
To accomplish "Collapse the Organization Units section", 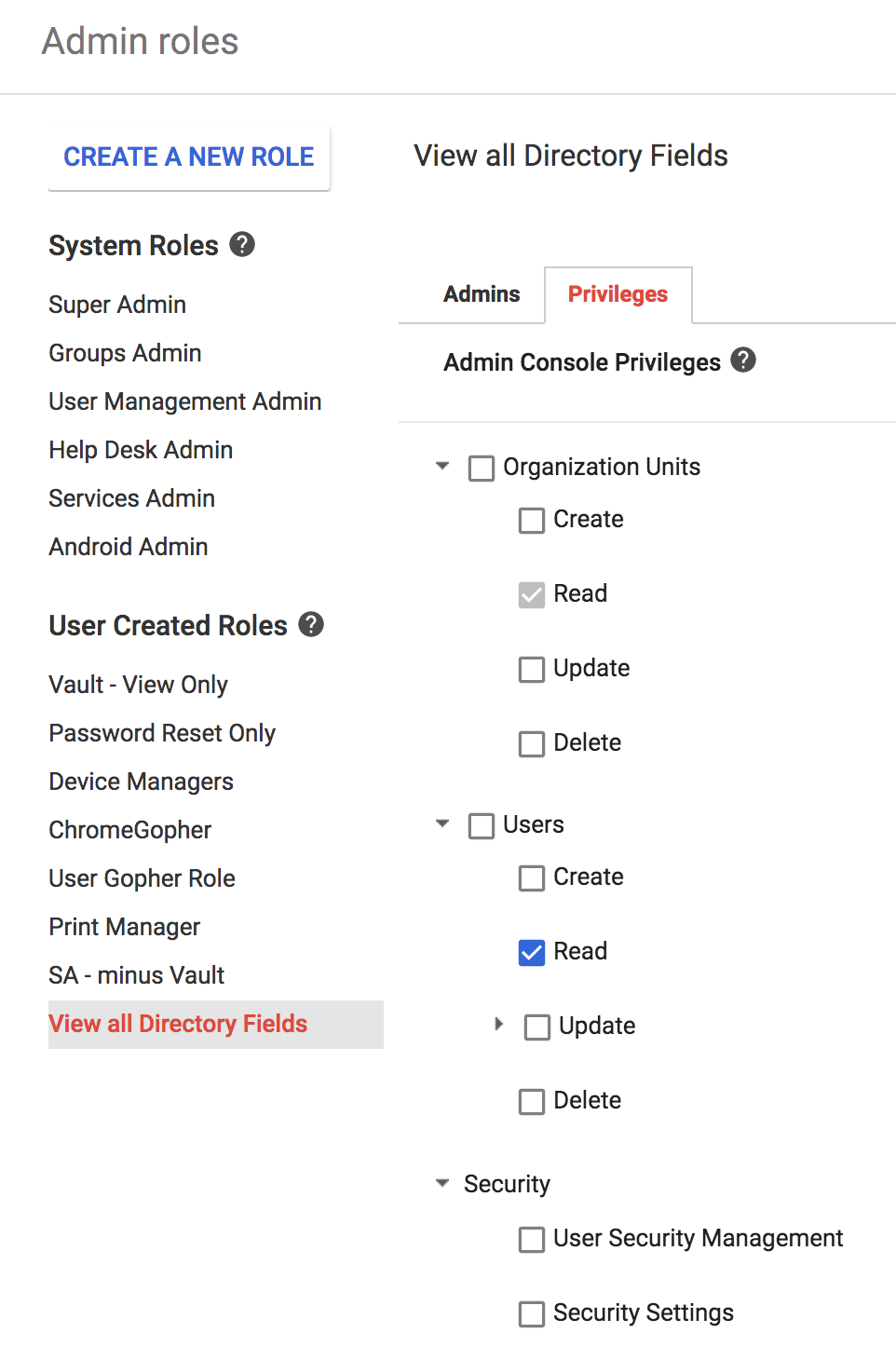I will point(442,466).
